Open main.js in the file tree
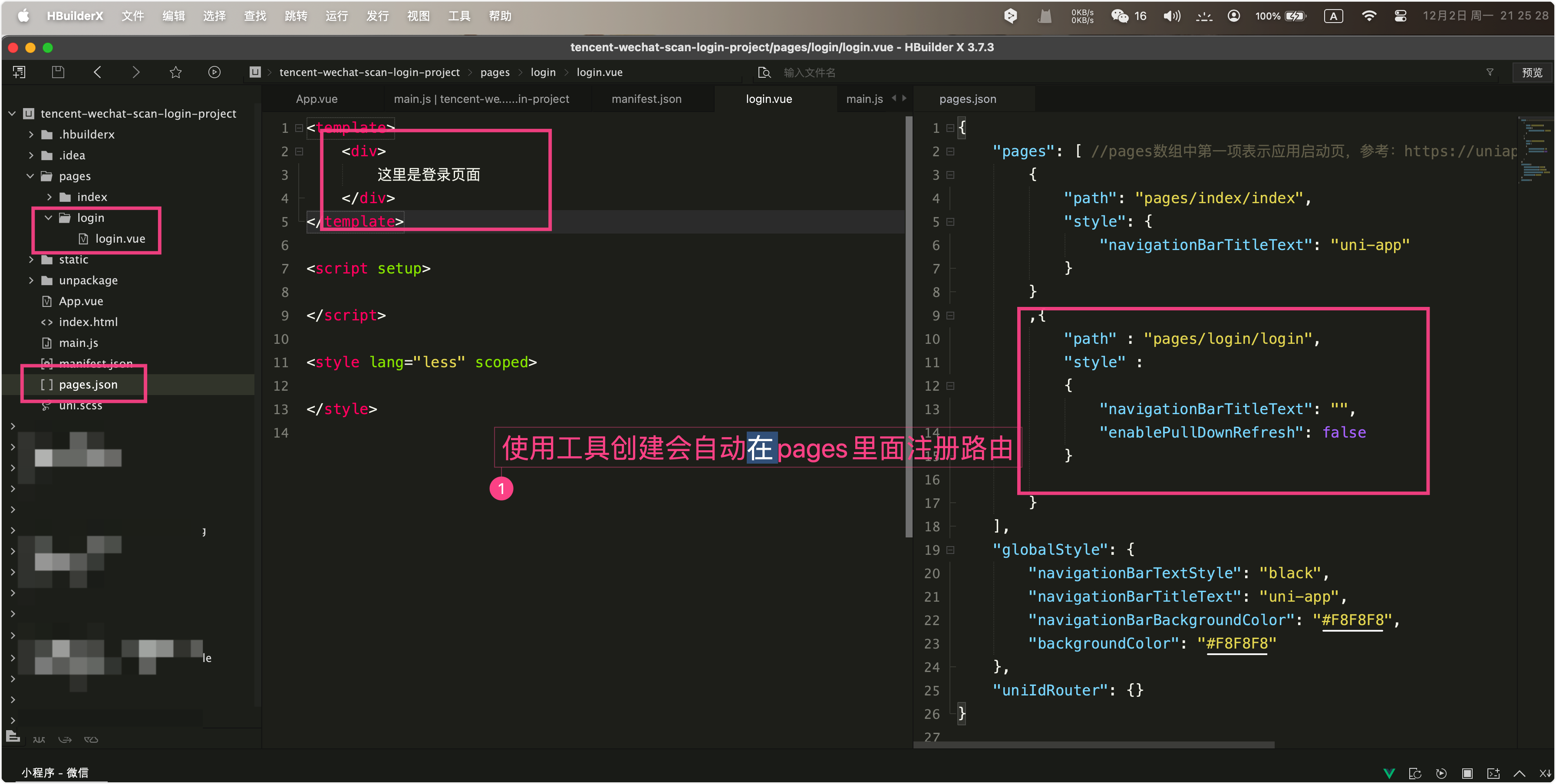This screenshot has width=1556, height=784. pos(79,343)
